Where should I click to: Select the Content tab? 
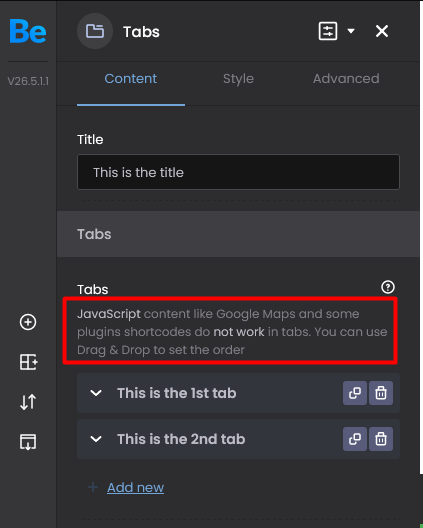[x=131, y=79]
